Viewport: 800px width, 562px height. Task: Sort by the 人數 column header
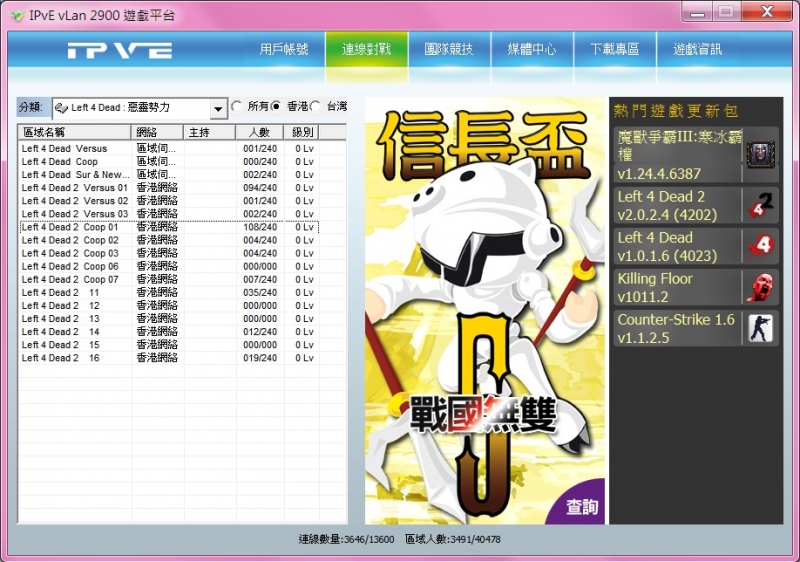click(260, 133)
